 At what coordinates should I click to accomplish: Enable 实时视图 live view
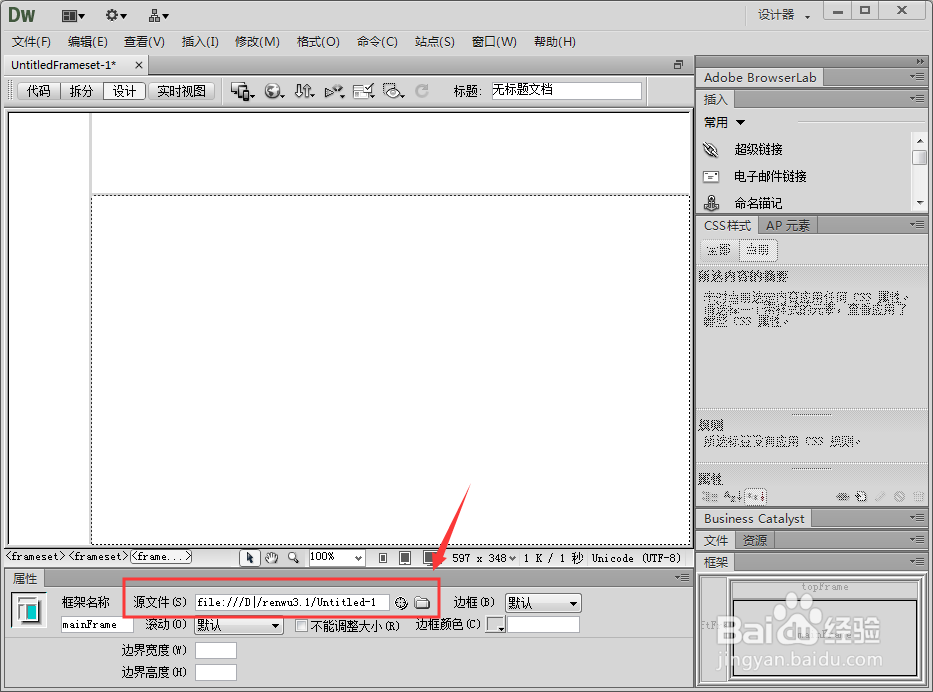coord(181,91)
